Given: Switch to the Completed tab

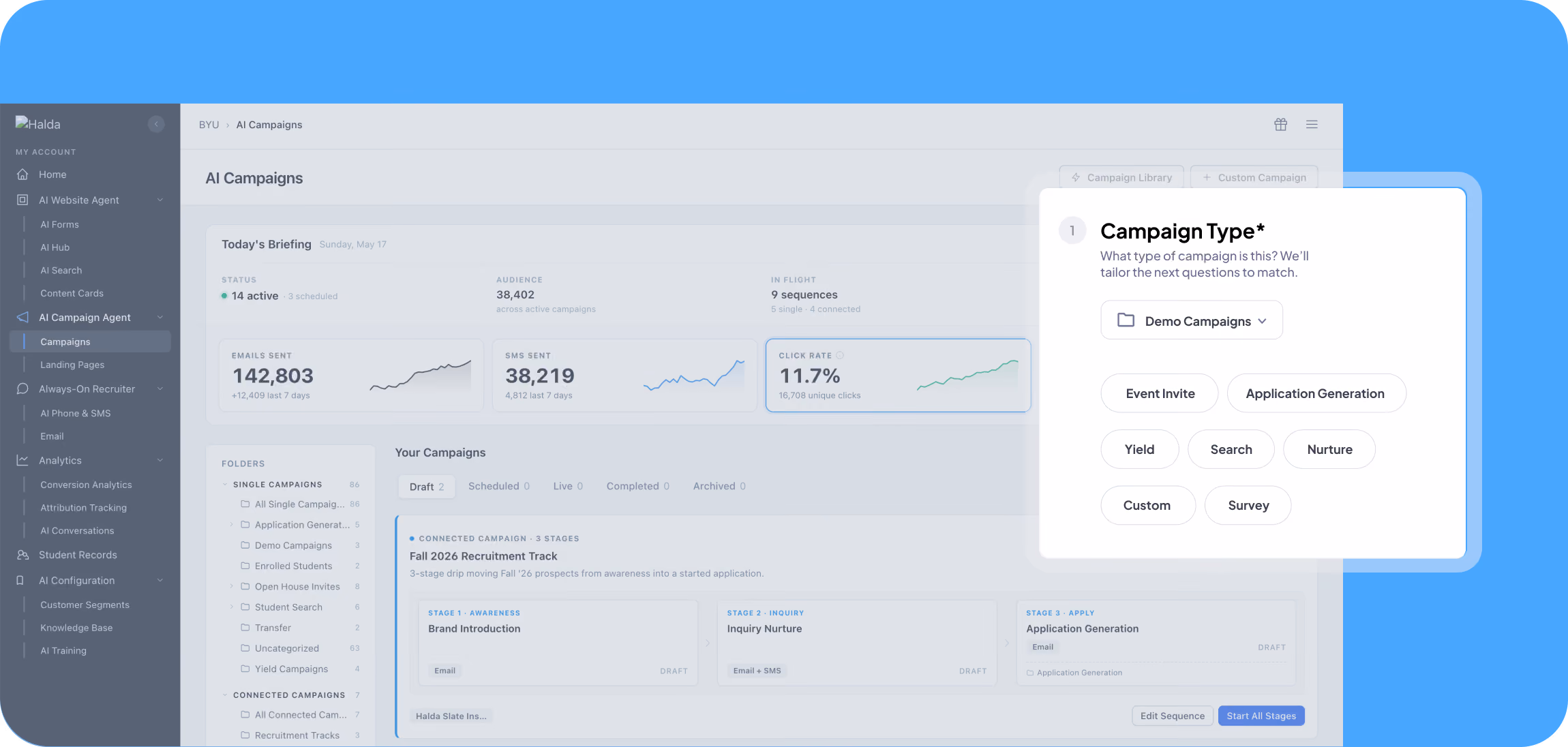Looking at the screenshot, I should [638, 486].
